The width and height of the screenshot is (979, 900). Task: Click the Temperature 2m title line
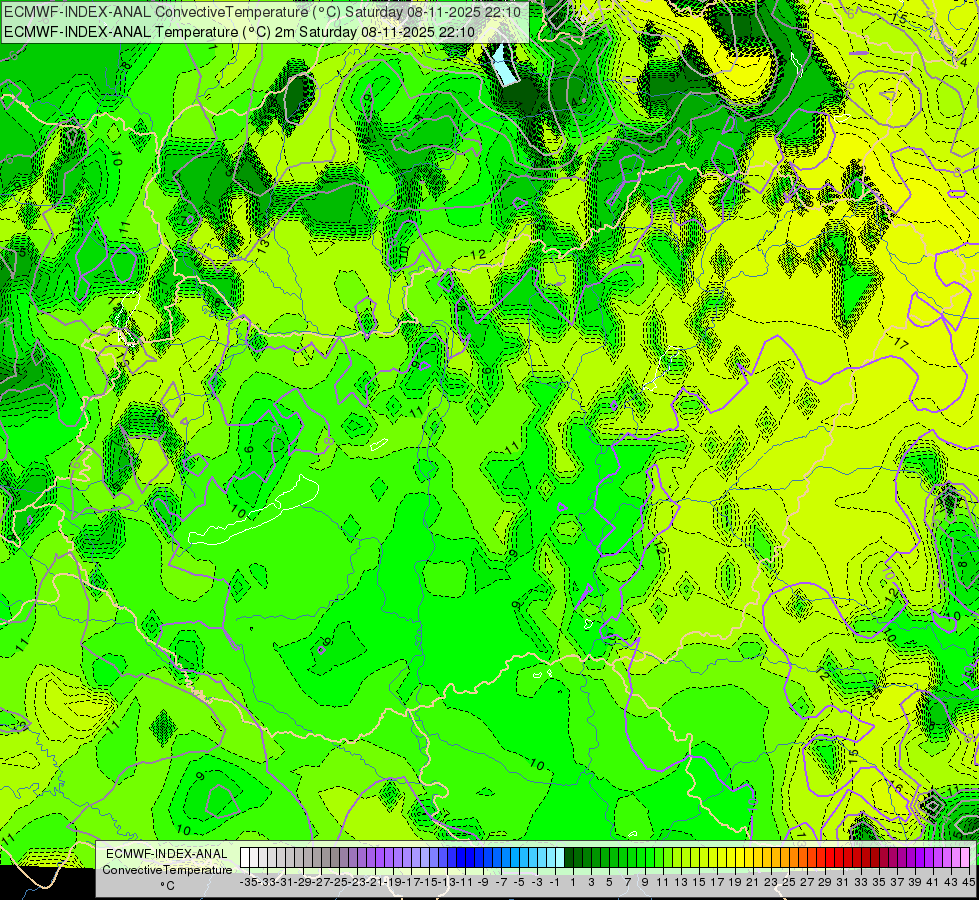(239, 32)
